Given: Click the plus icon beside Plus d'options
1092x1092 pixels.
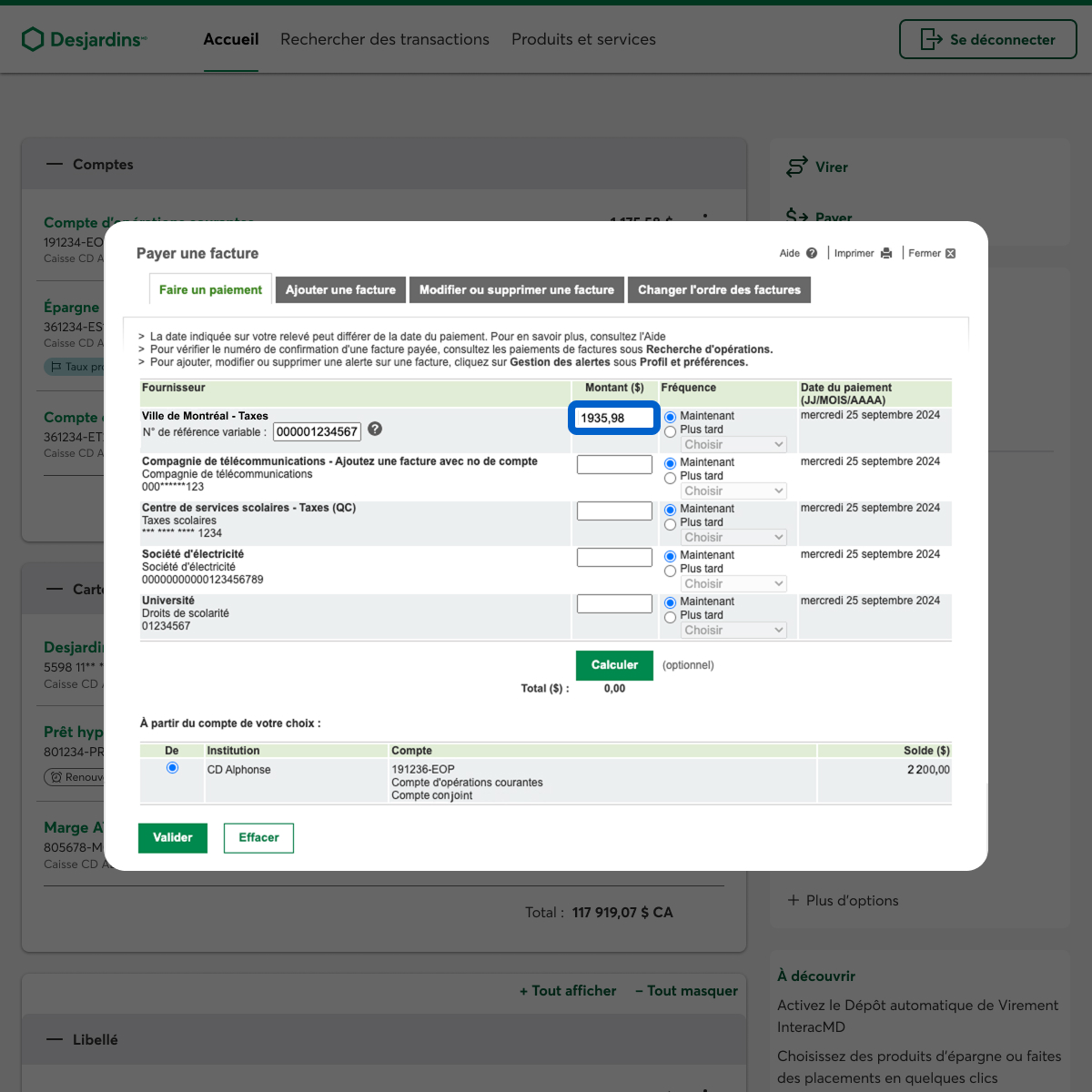Looking at the screenshot, I should tap(794, 900).
